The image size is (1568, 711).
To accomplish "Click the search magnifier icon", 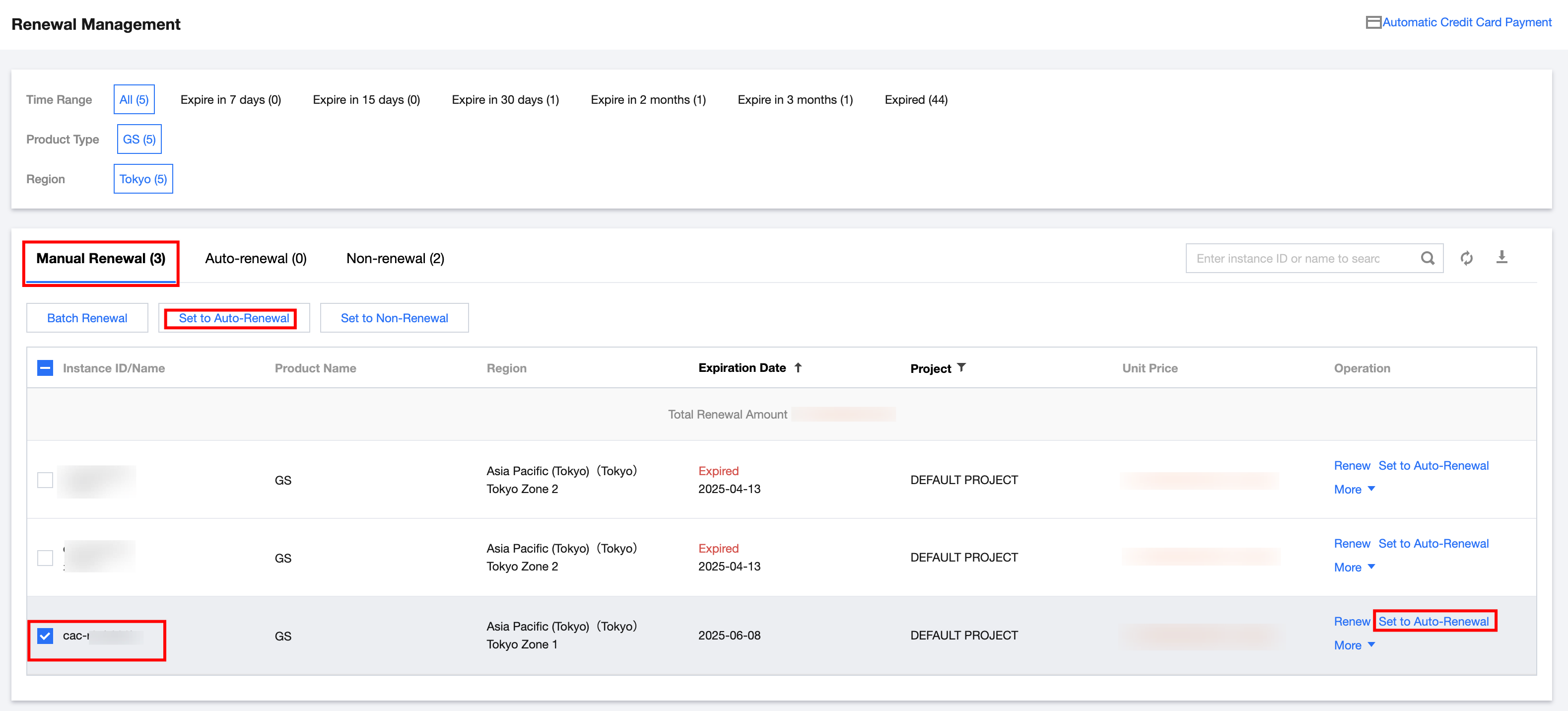I will pyautogui.click(x=1427, y=258).
